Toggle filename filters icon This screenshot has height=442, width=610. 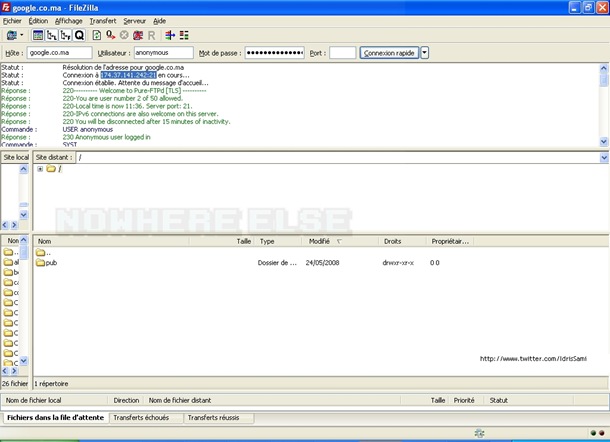pyautogui.click(x=184, y=35)
